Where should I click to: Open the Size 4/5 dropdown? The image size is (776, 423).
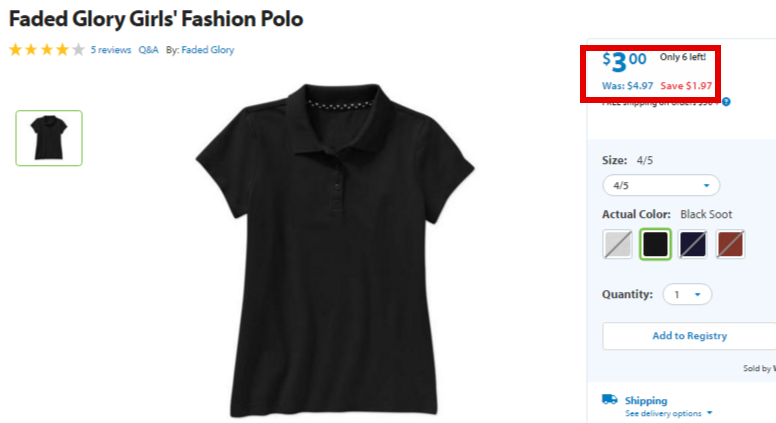click(x=661, y=186)
